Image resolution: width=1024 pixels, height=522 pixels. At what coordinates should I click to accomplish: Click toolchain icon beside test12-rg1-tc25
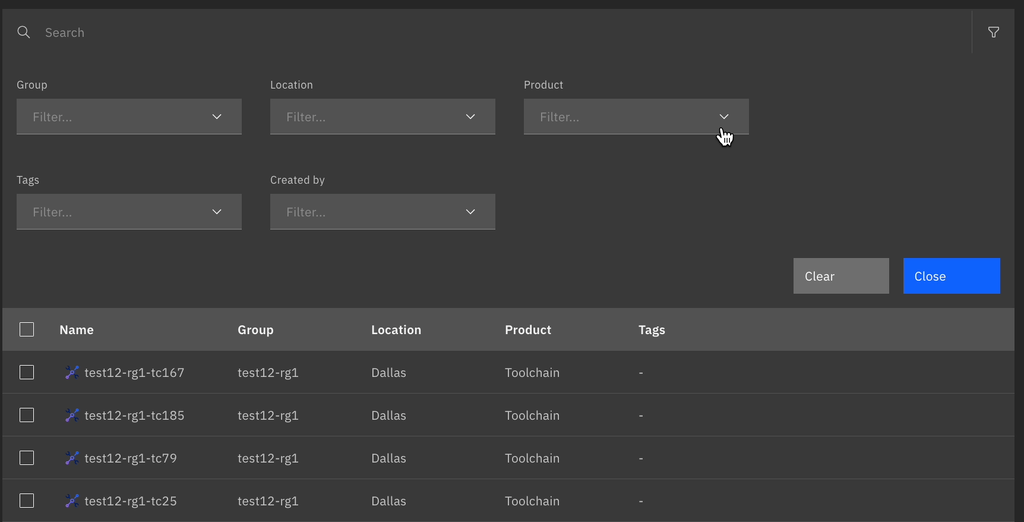(x=72, y=501)
